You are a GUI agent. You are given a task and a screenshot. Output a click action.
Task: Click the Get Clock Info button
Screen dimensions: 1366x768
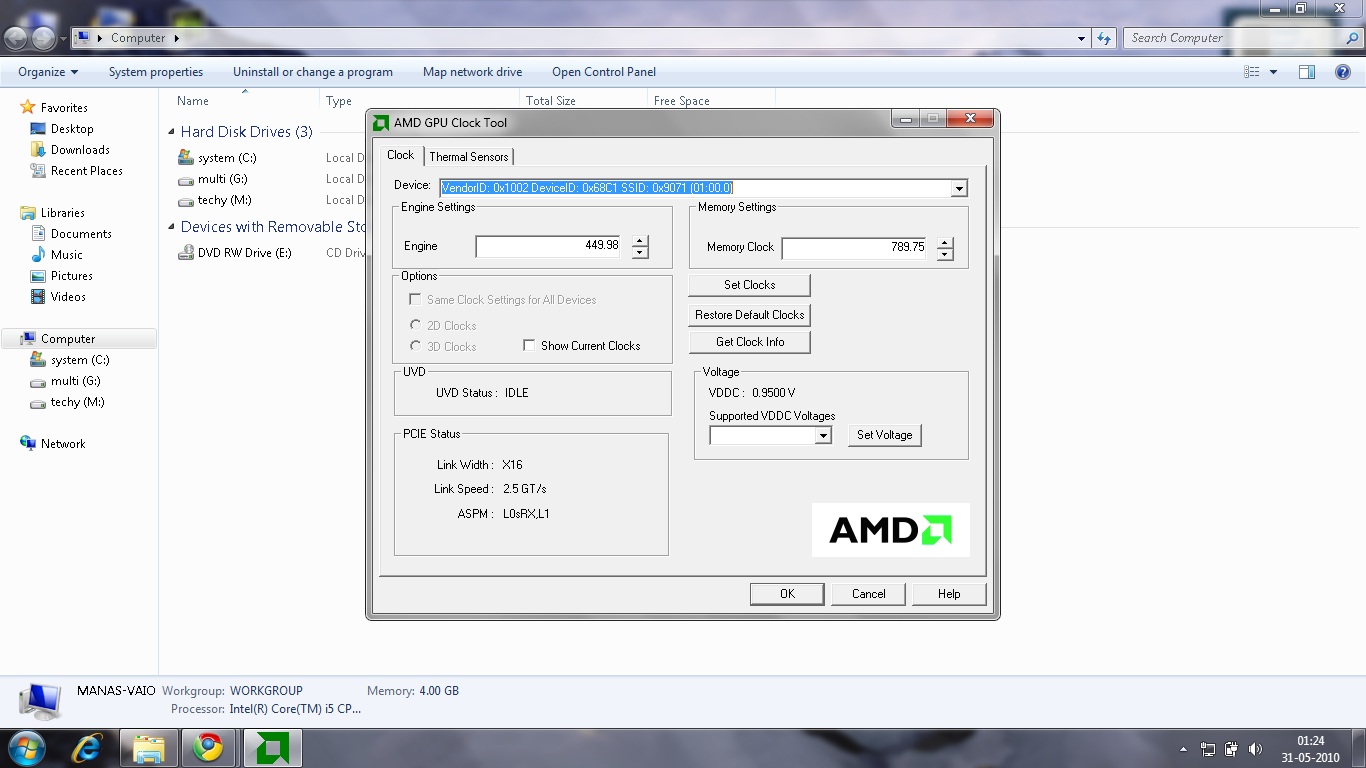[749, 342]
